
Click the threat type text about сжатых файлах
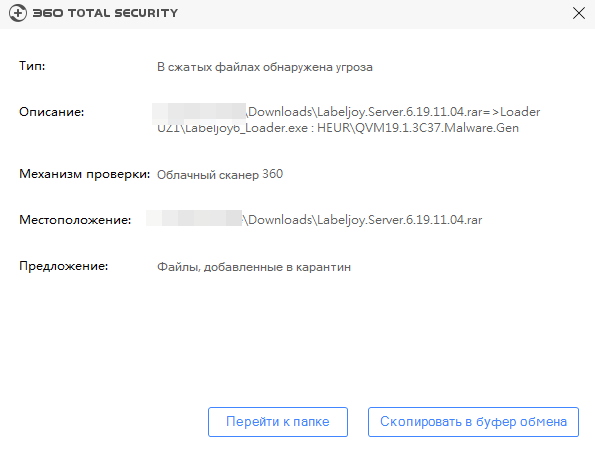pos(265,67)
